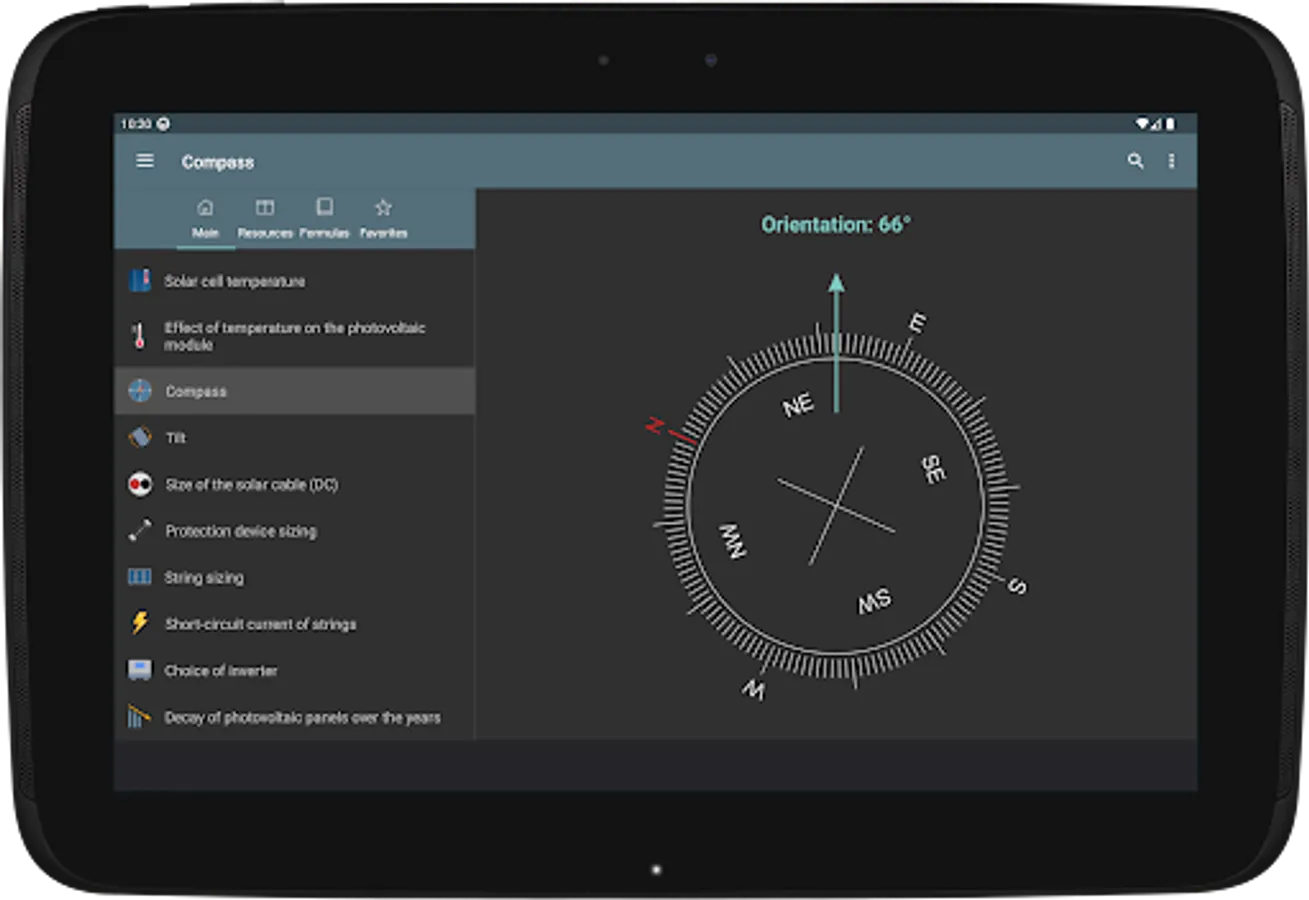Click the W marker outside the dial

pos(753,689)
